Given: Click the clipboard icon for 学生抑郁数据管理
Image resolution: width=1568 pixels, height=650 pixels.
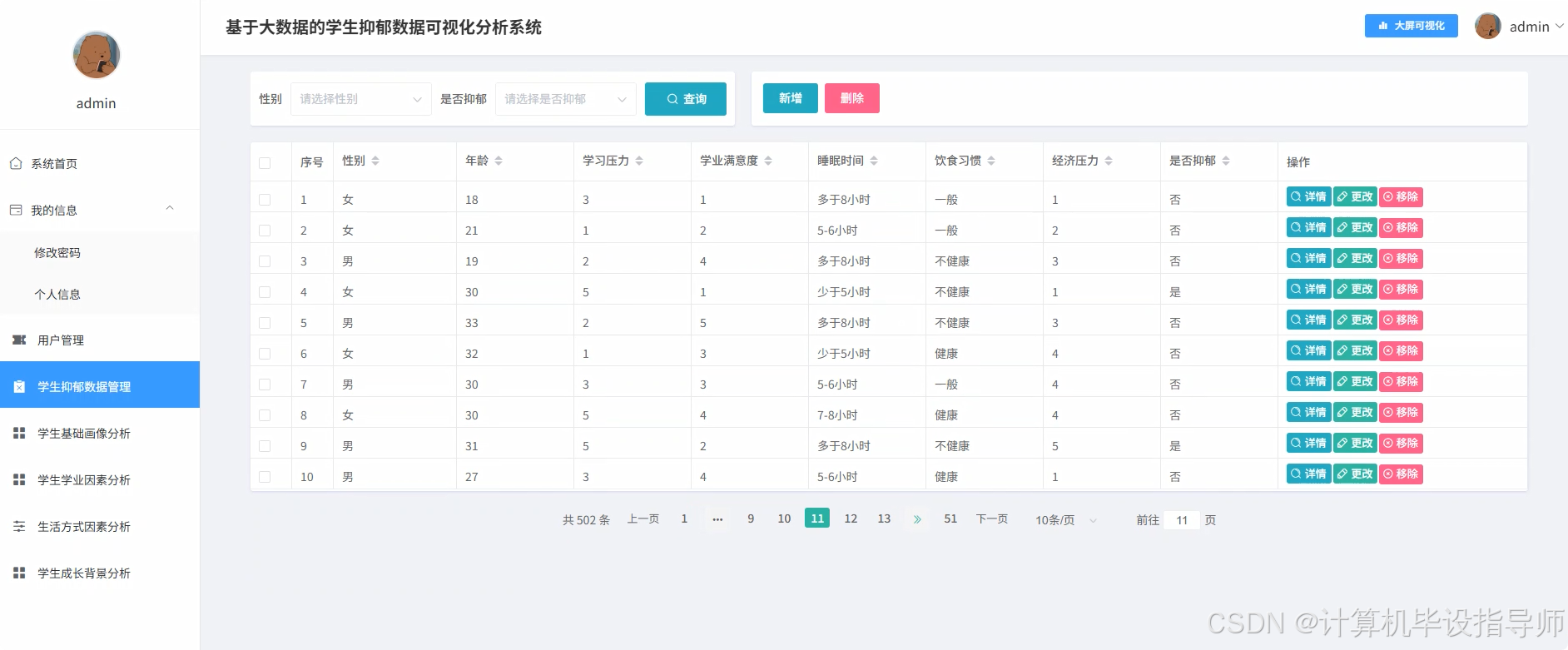Looking at the screenshot, I should pos(19,386).
